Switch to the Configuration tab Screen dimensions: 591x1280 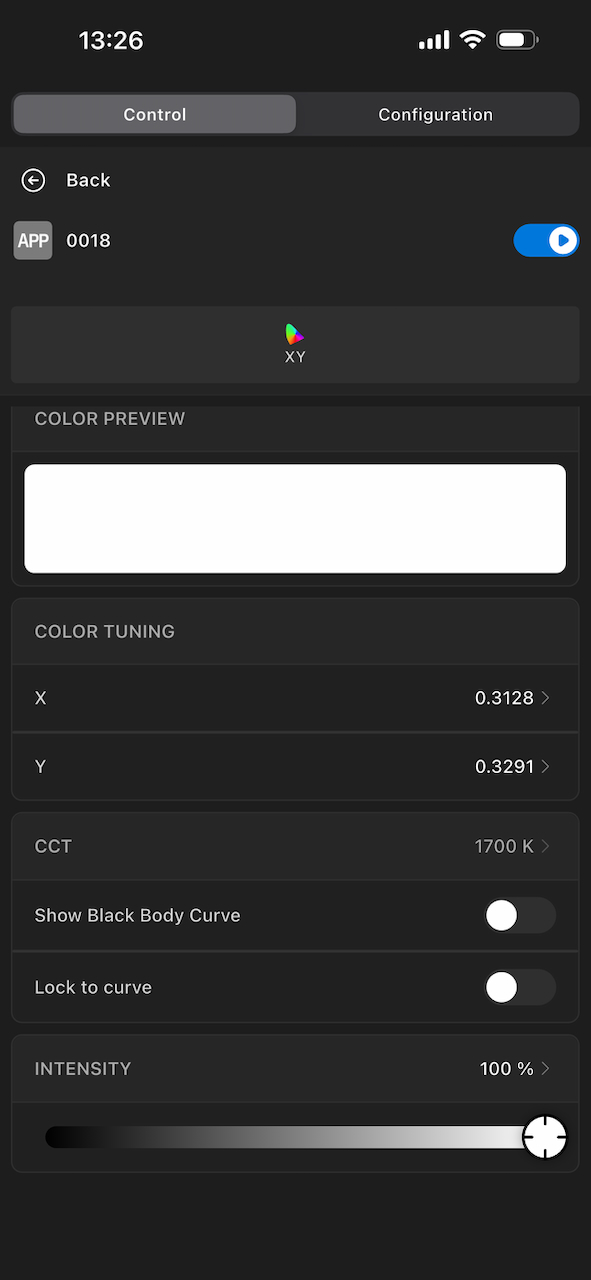click(436, 114)
